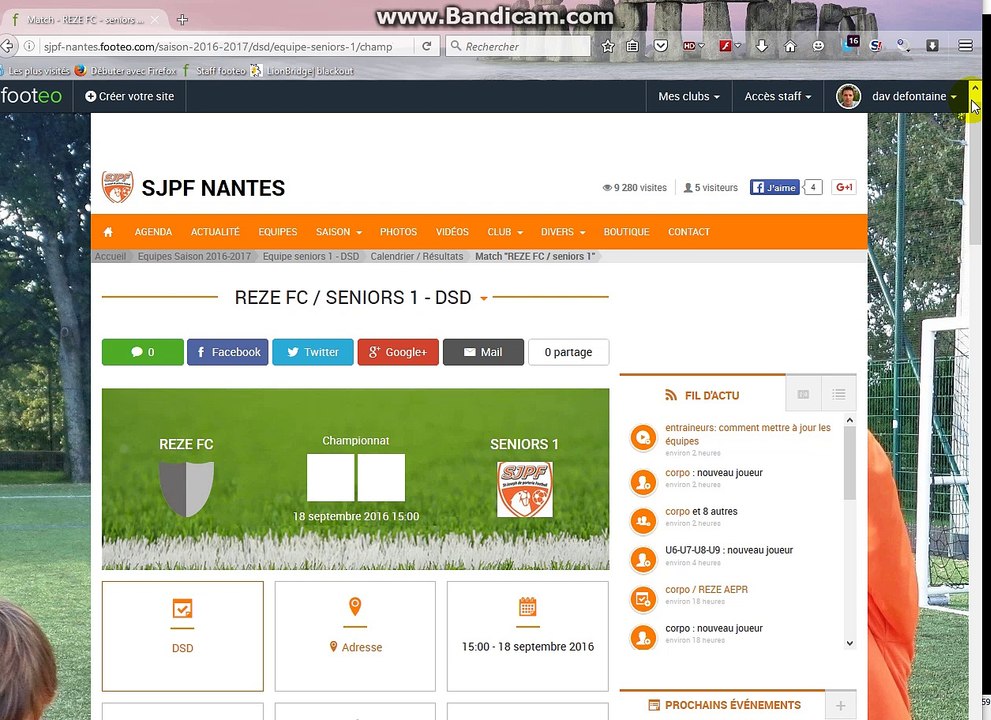Screen dimensions: 991x720
Task: Click the Google +1 button
Action: pyautogui.click(x=844, y=187)
